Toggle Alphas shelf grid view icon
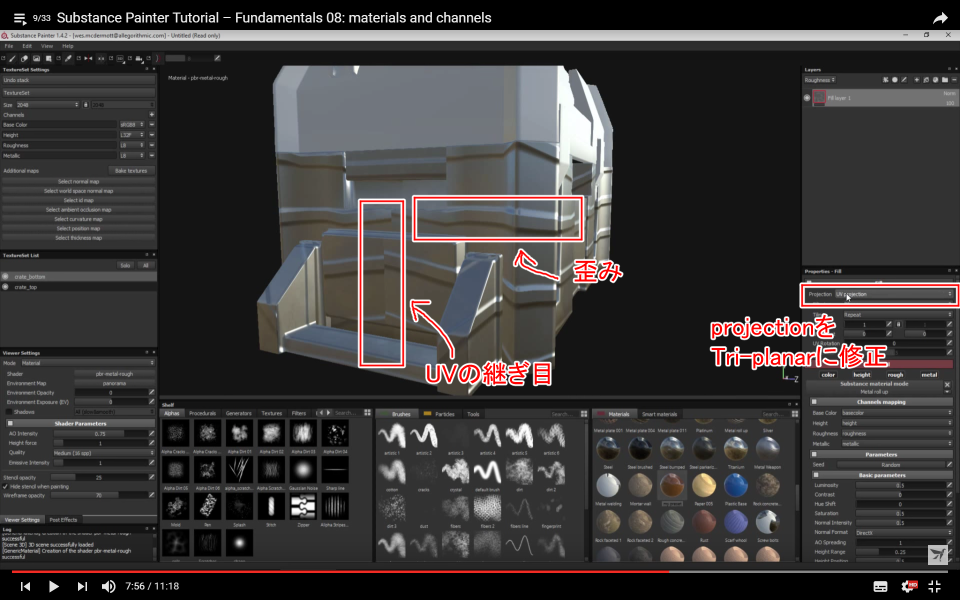 [x=367, y=413]
